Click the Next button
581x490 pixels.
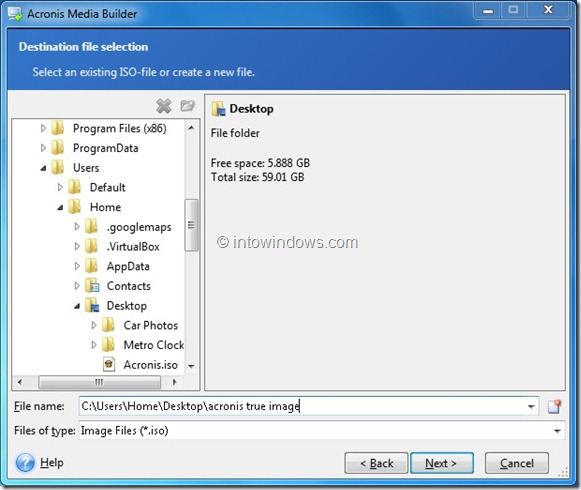pyautogui.click(x=442, y=463)
